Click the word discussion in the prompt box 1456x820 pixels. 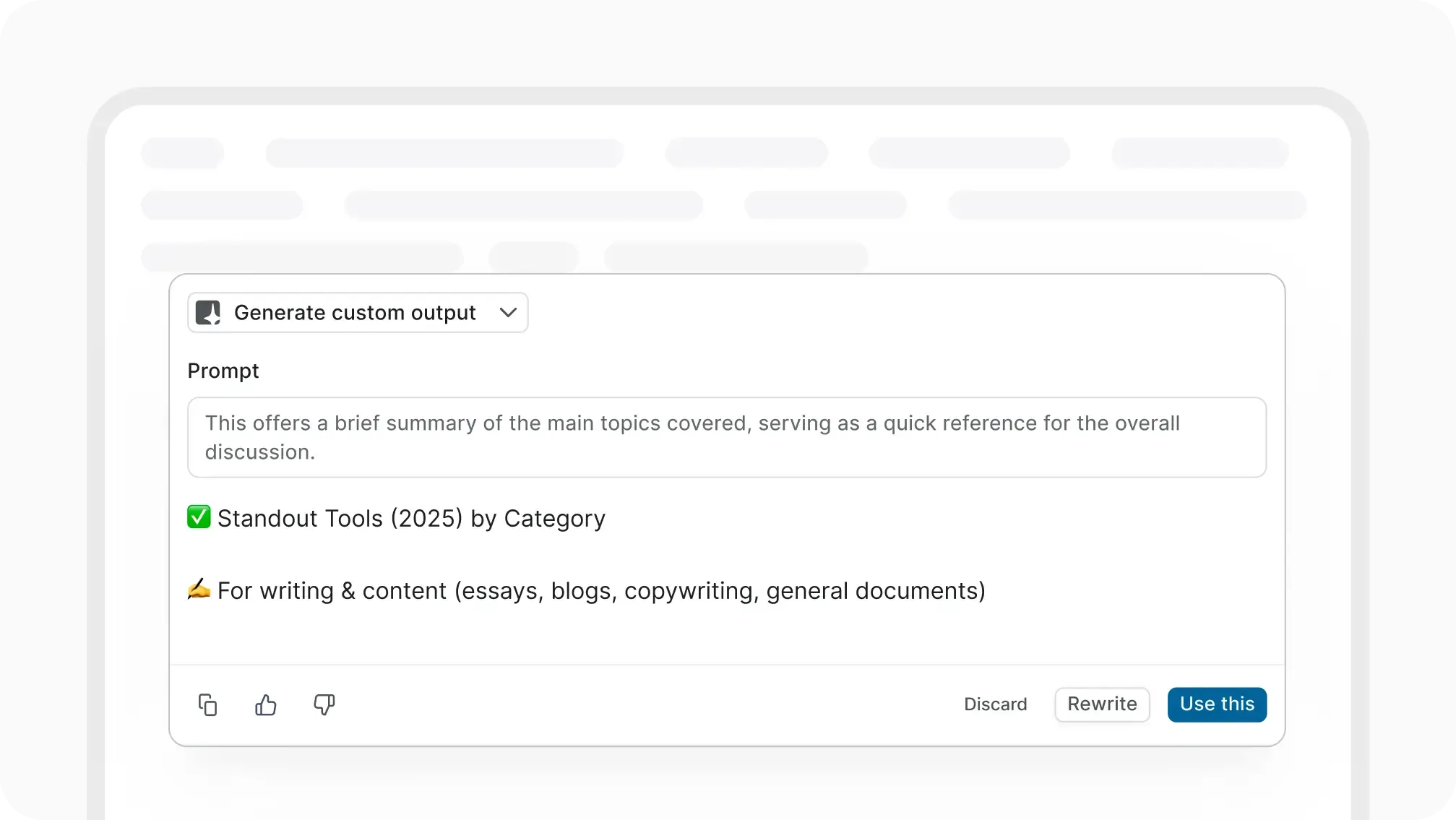pos(259,452)
